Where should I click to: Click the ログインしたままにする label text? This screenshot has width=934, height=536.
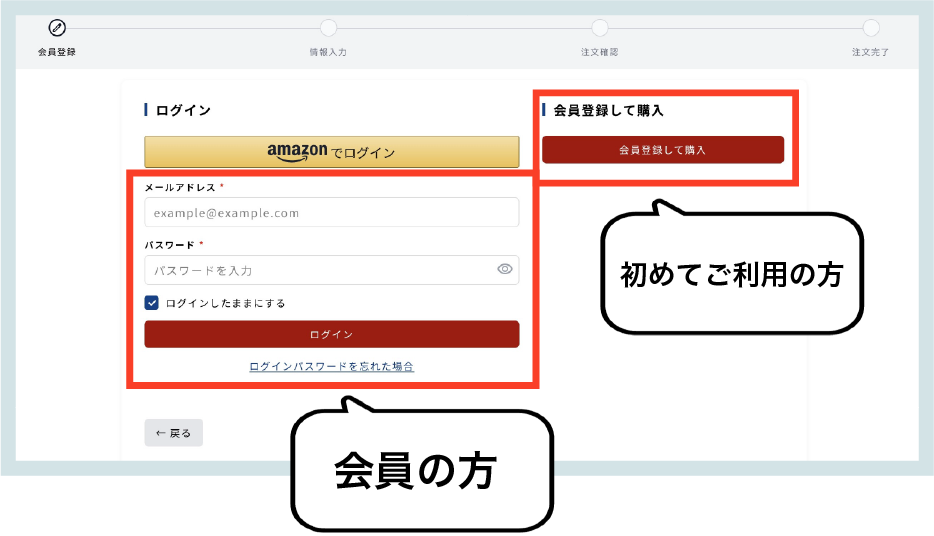point(226,303)
